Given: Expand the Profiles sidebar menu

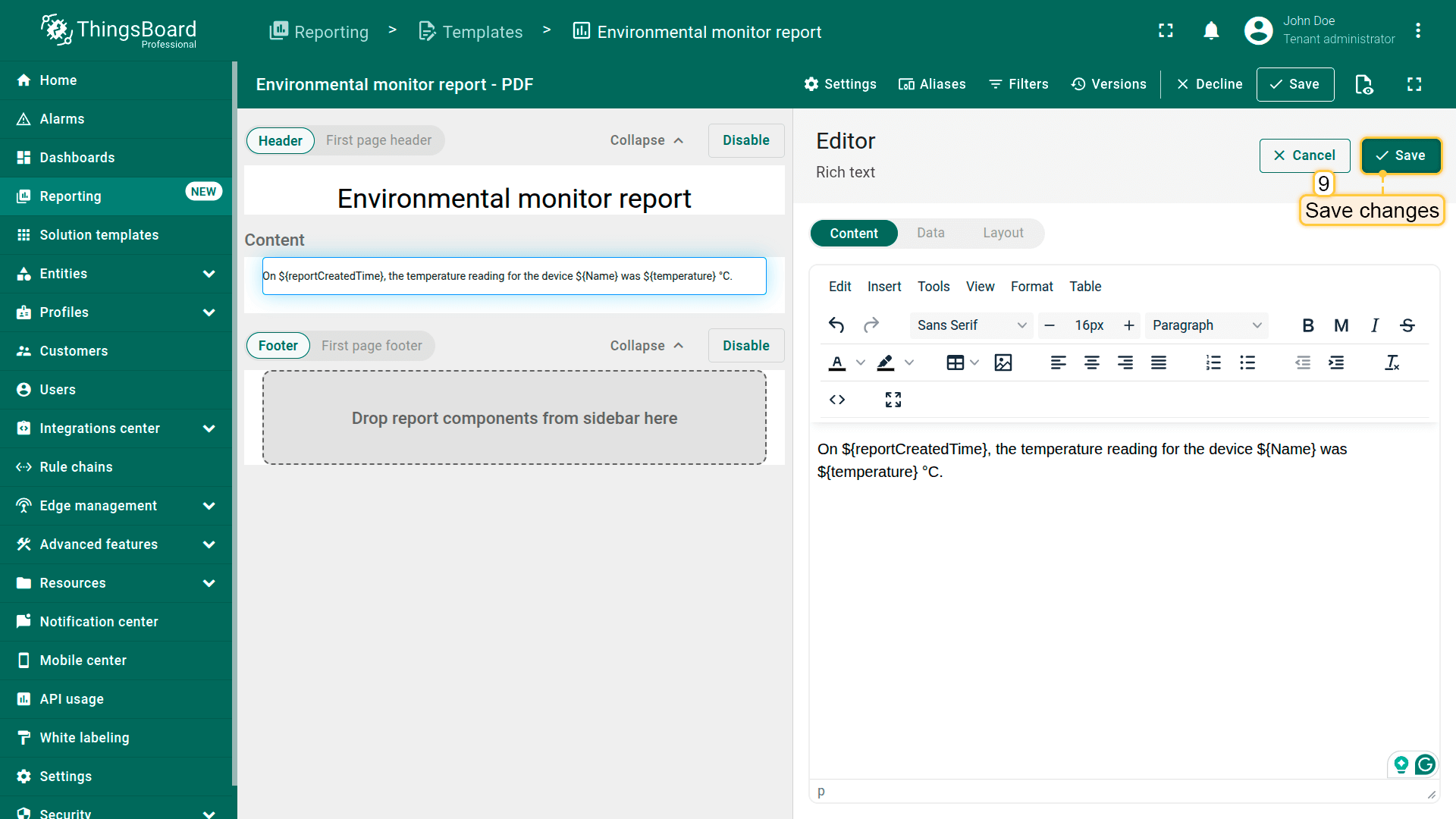Looking at the screenshot, I should pos(209,312).
